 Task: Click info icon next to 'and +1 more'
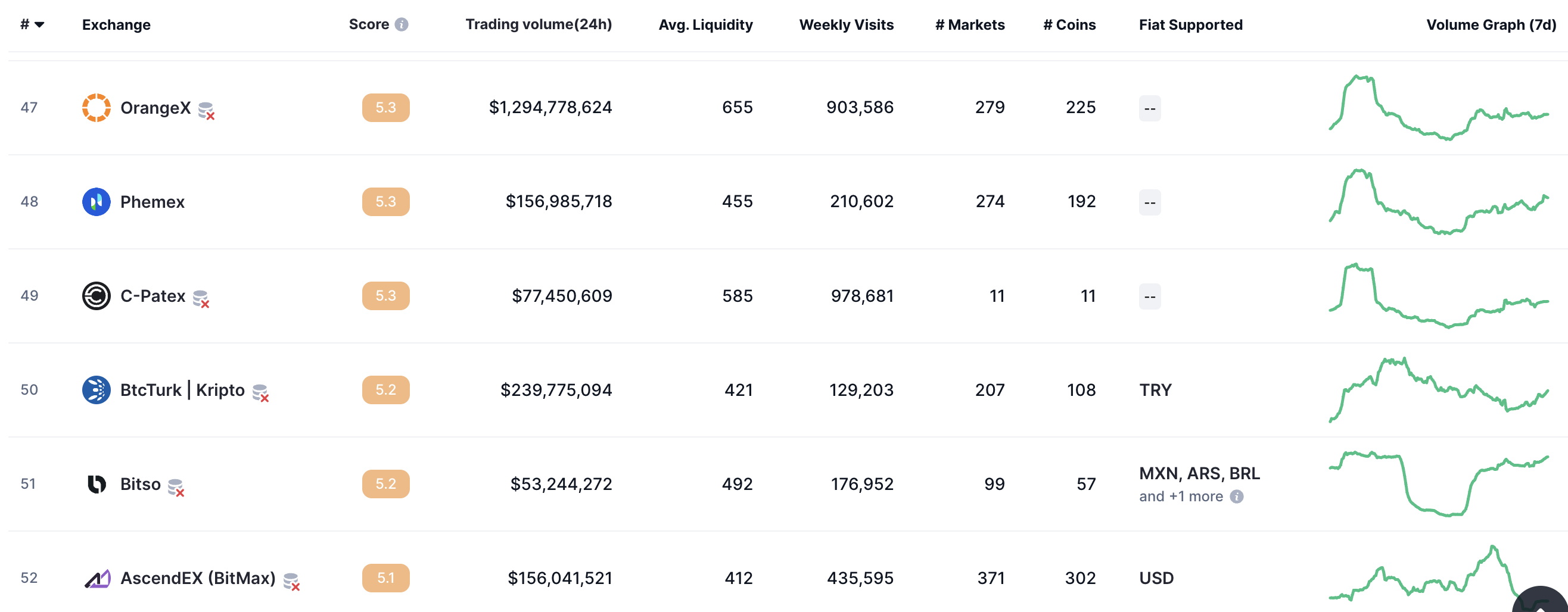click(x=1236, y=497)
